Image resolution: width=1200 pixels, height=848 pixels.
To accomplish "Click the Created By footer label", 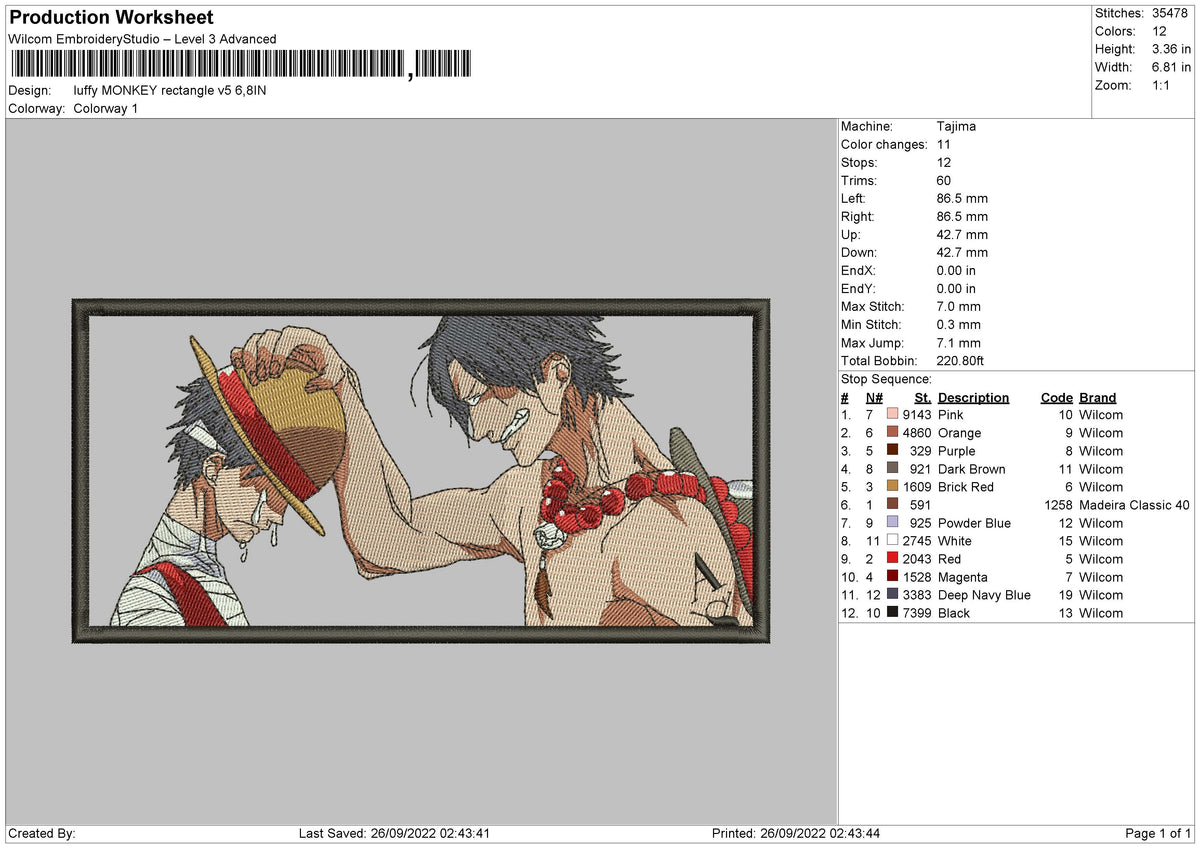I will click(42, 833).
